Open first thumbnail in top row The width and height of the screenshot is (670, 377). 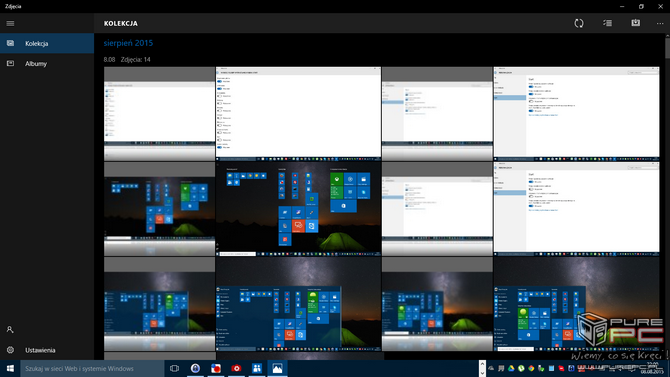point(159,114)
